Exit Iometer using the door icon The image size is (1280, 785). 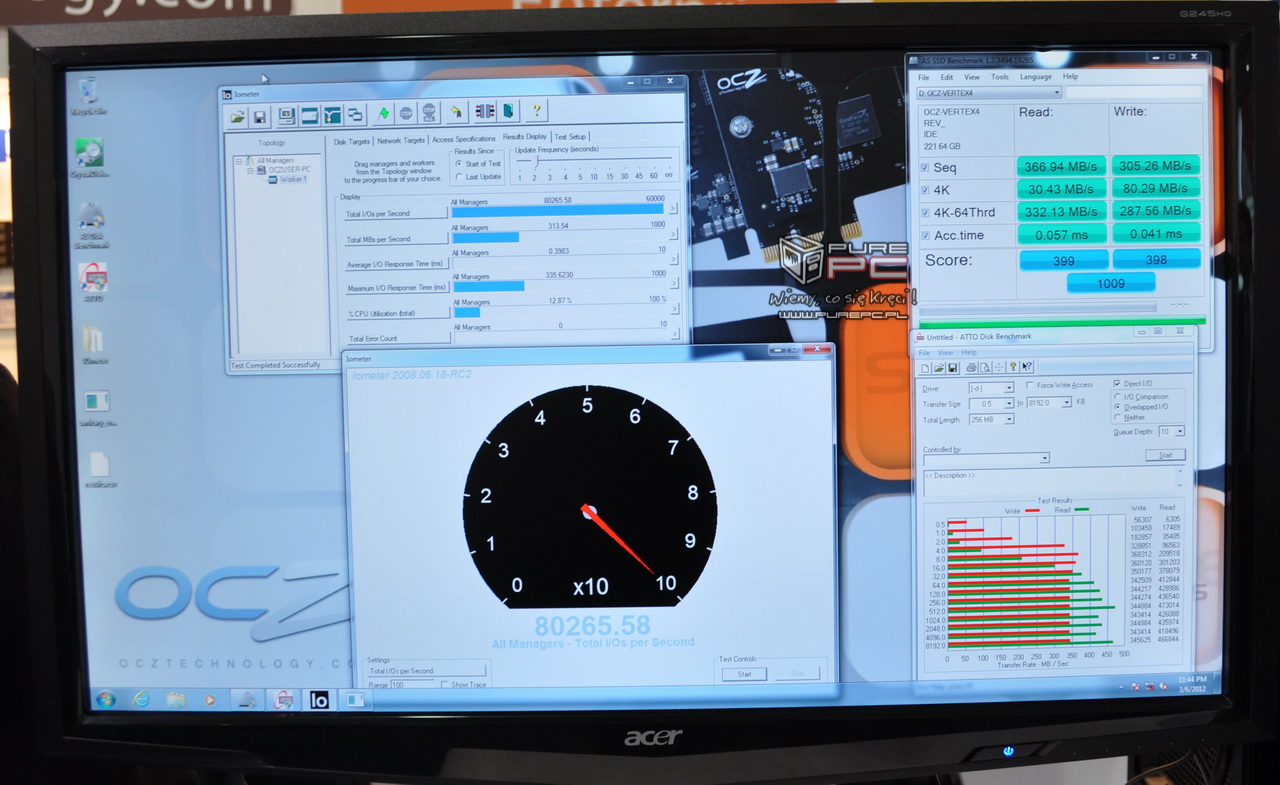point(509,111)
